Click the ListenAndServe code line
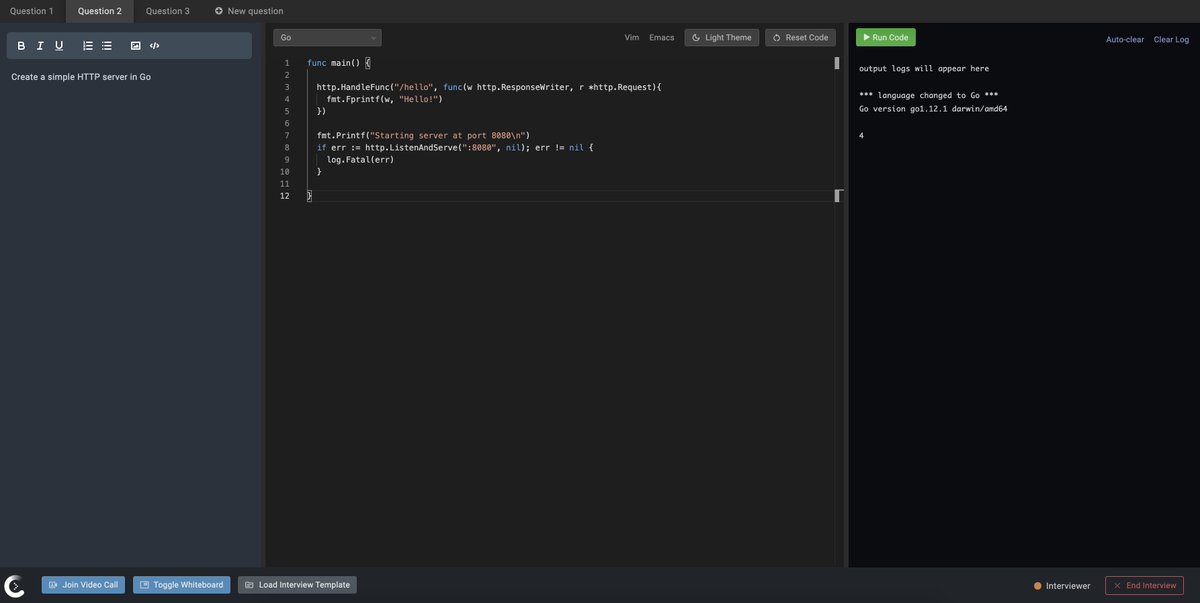 coord(455,147)
